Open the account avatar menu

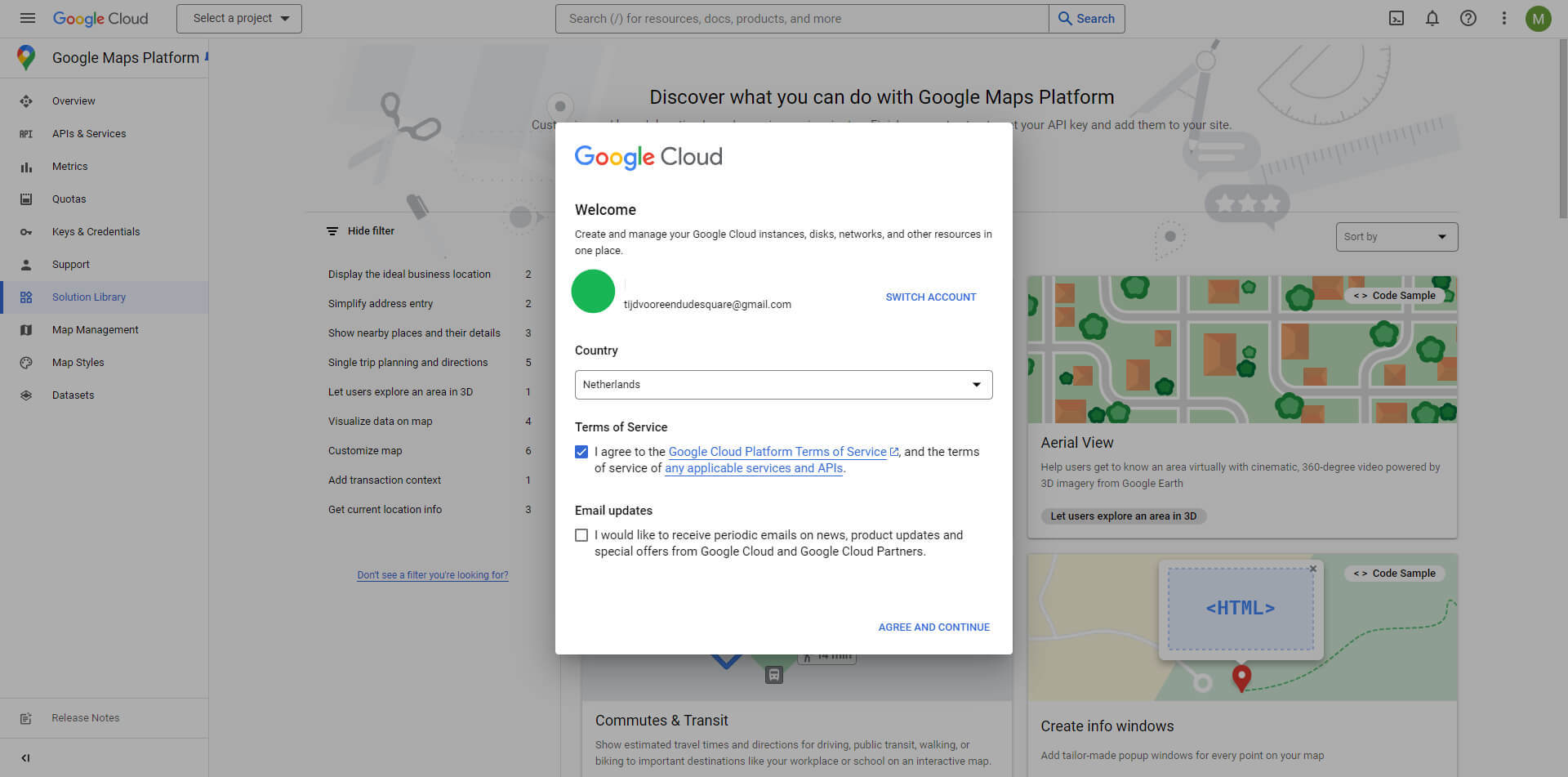click(x=1539, y=18)
